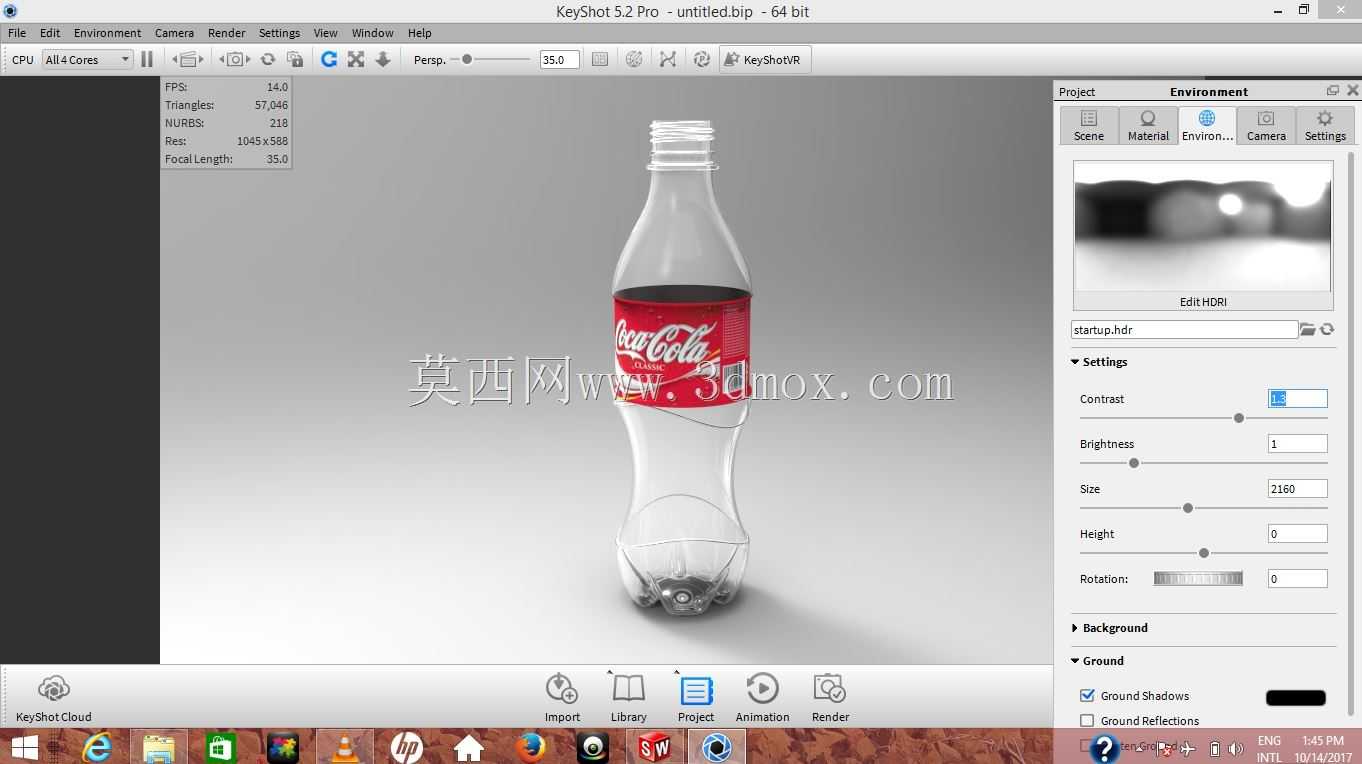Click the Size value field showing 2160

tap(1298, 488)
